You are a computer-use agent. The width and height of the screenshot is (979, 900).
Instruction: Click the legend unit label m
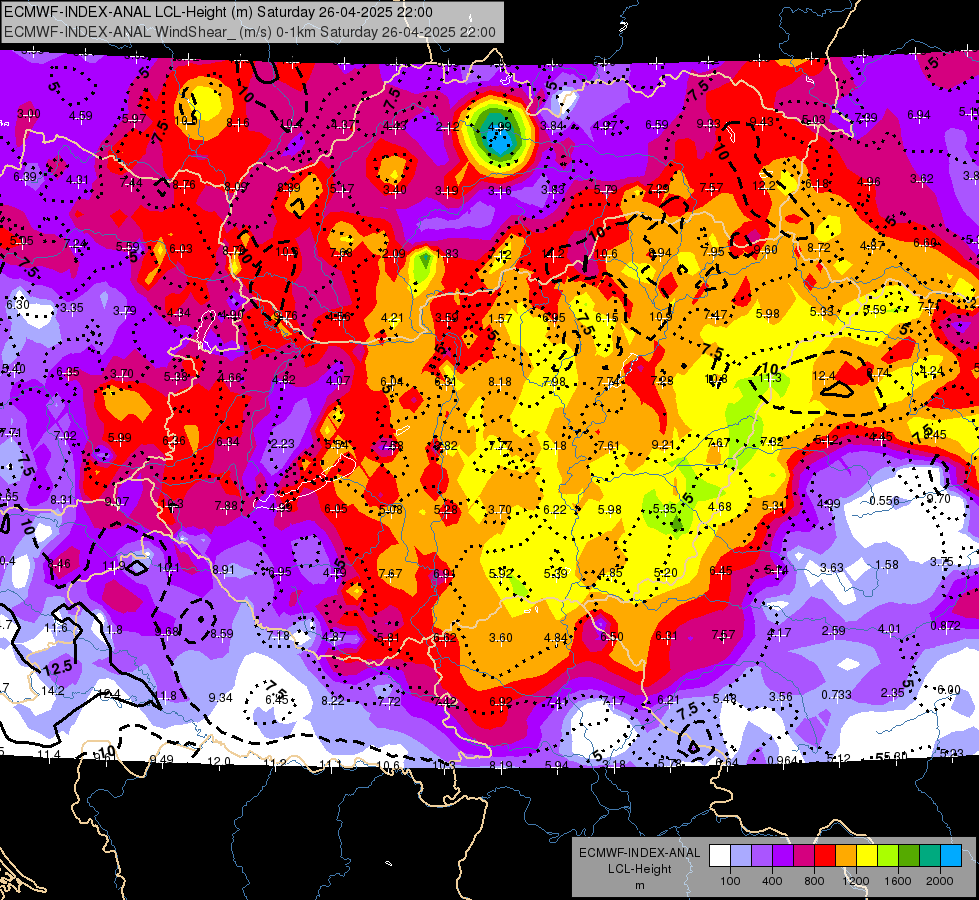tap(640, 885)
